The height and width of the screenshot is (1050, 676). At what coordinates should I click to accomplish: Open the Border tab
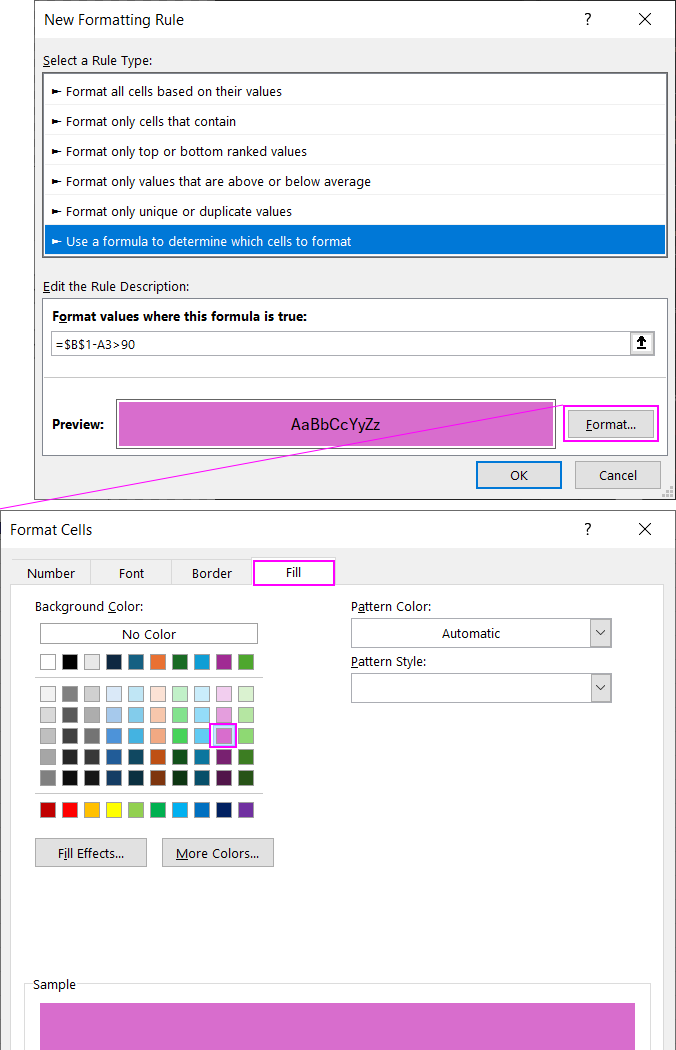tap(211, 573)
